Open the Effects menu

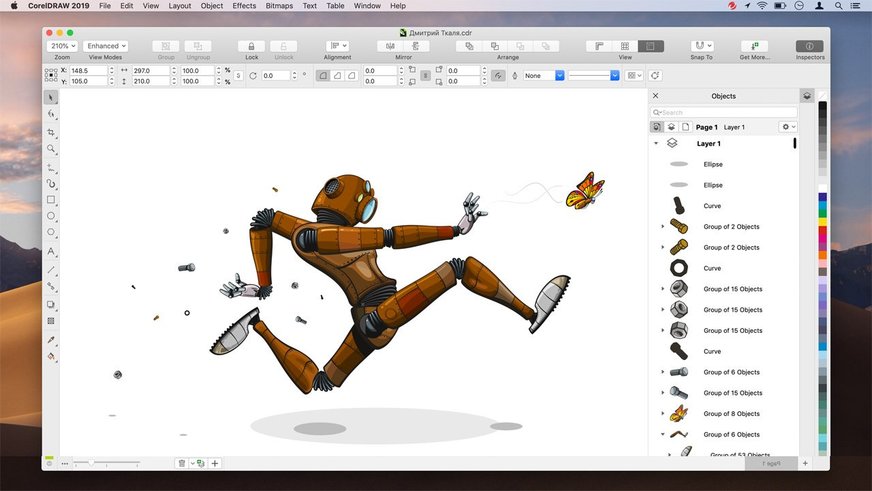(244, 6)
